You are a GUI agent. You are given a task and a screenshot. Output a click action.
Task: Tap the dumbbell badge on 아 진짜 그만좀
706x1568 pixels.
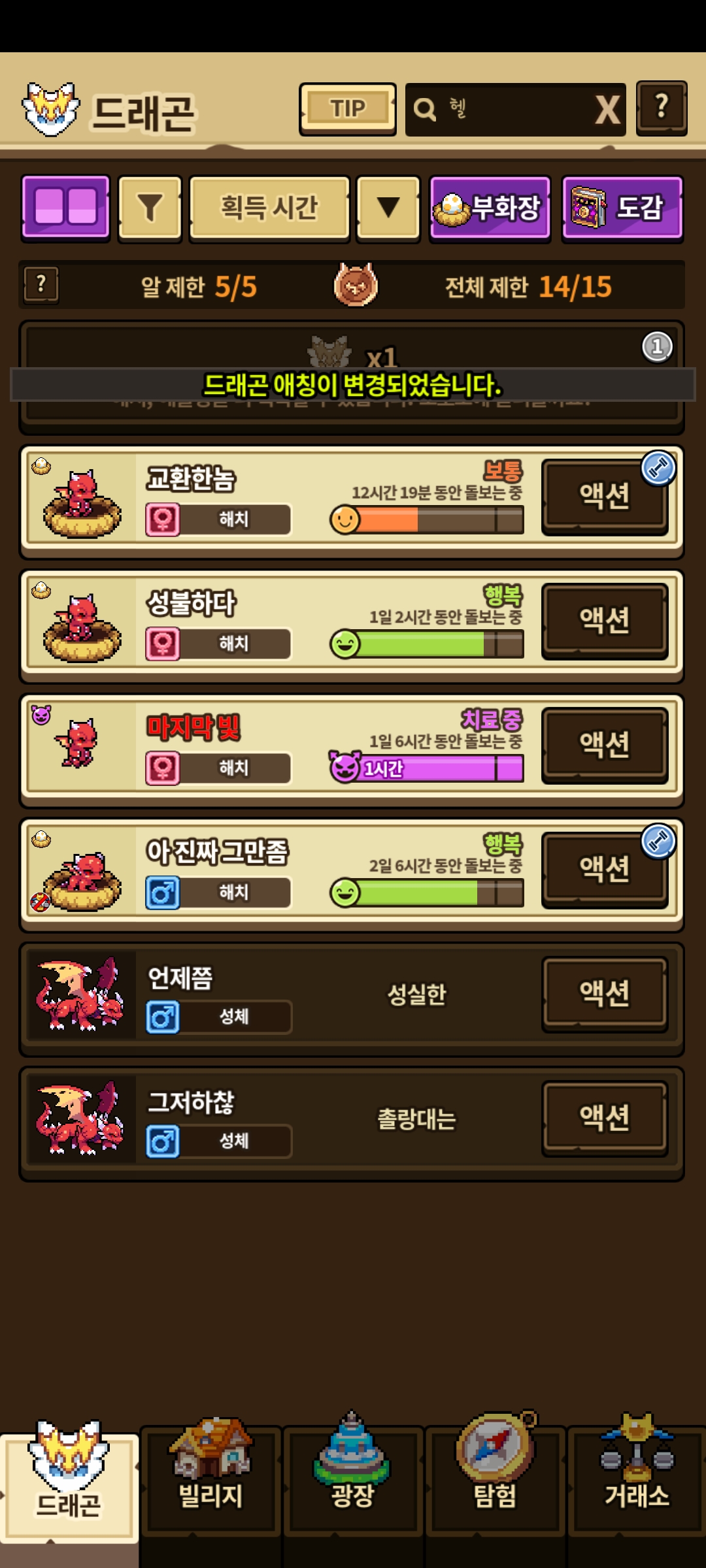coord(658,841)
